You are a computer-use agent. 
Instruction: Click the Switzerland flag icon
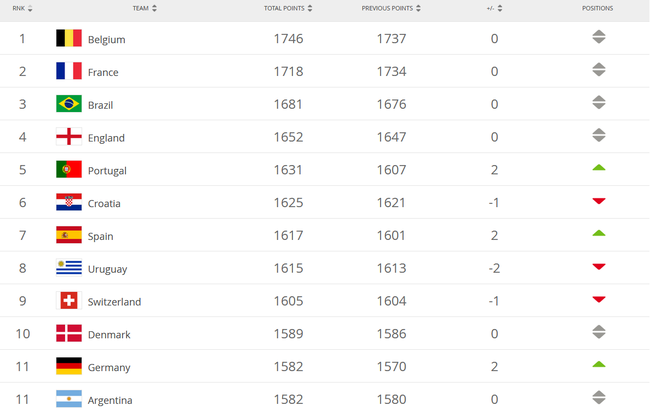click(x=69, y=301)
